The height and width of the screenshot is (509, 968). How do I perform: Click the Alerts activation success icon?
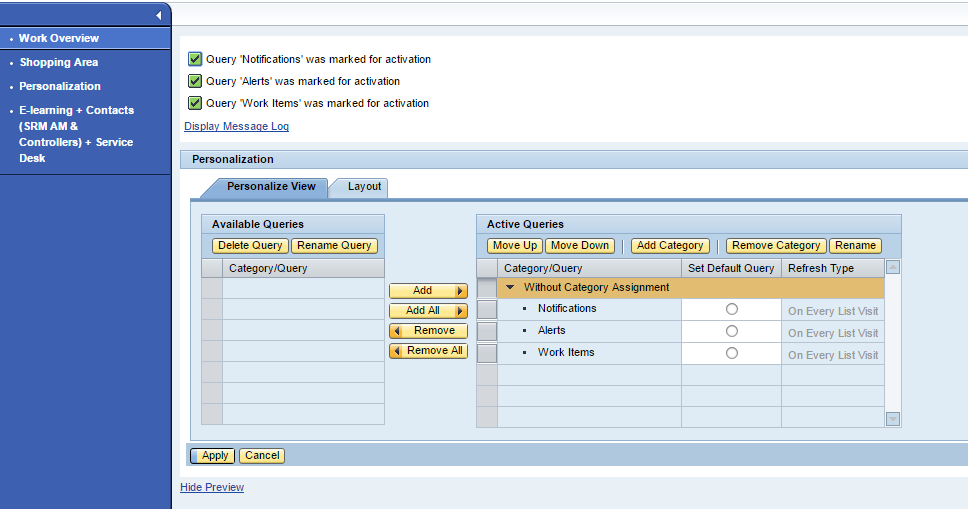(x=195, y=81)
